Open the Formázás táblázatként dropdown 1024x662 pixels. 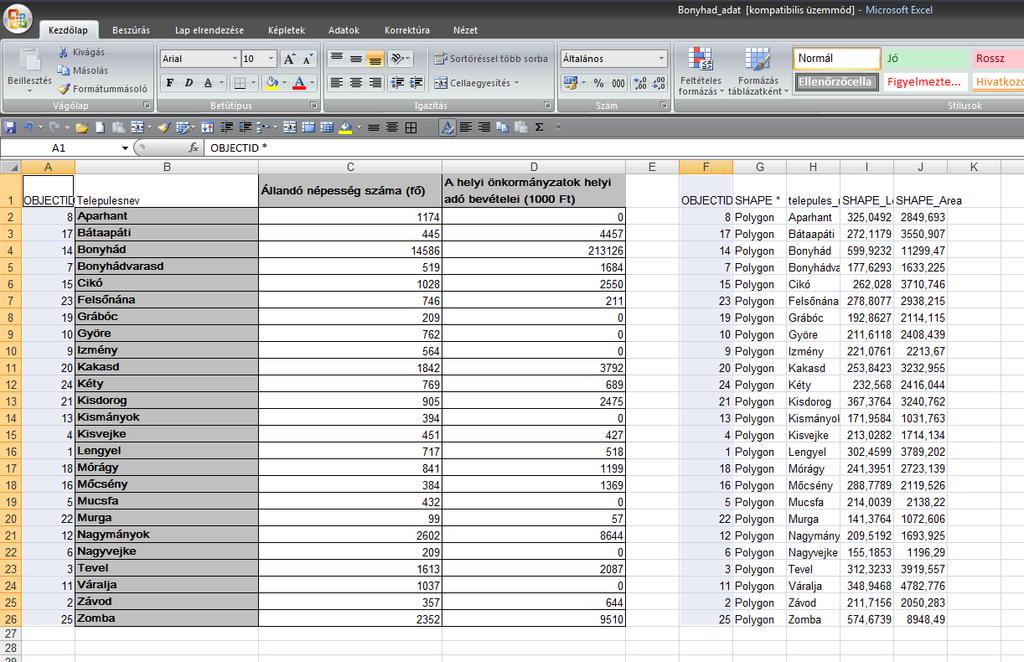click(758, 71)
